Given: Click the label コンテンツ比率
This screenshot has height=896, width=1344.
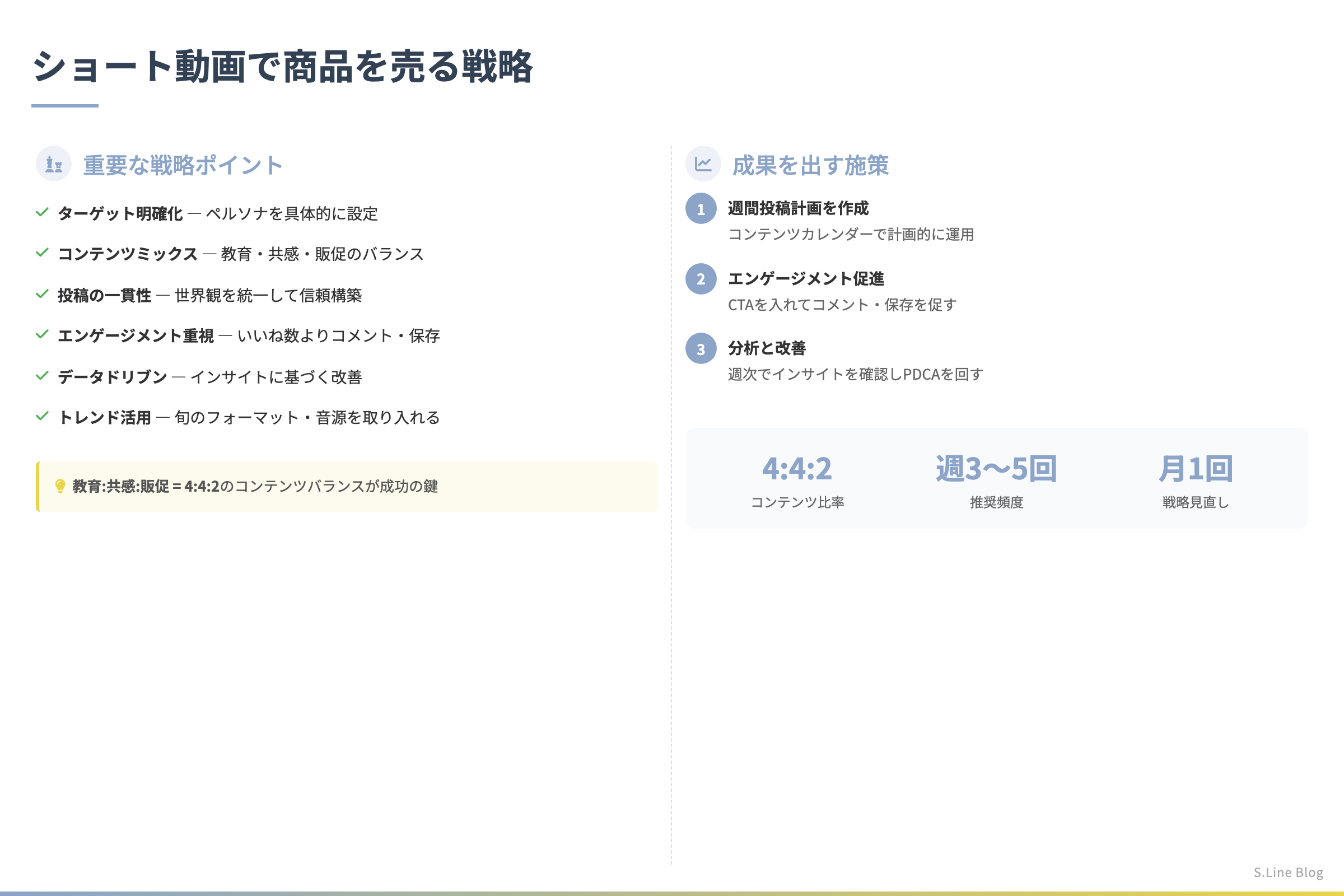Looking at the screenshot, I should pyautogui.click(x=797, y=502).
